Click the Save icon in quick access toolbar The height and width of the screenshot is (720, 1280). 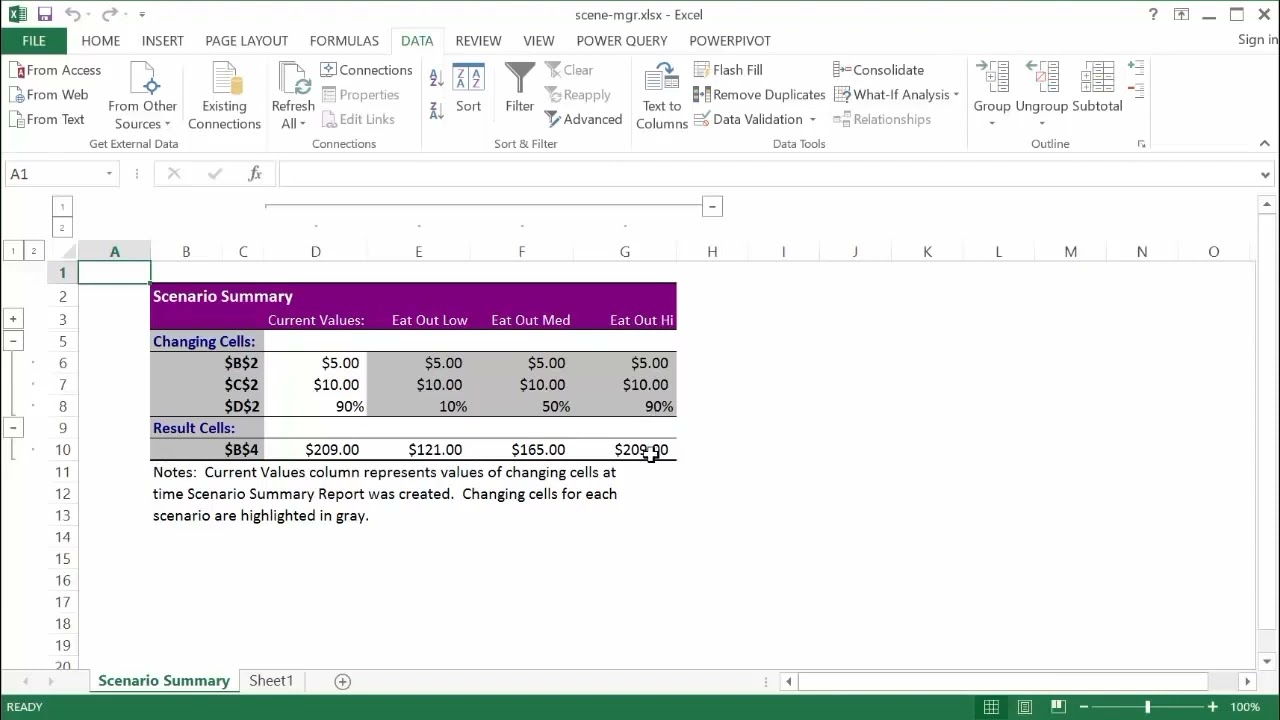[44, 15]
